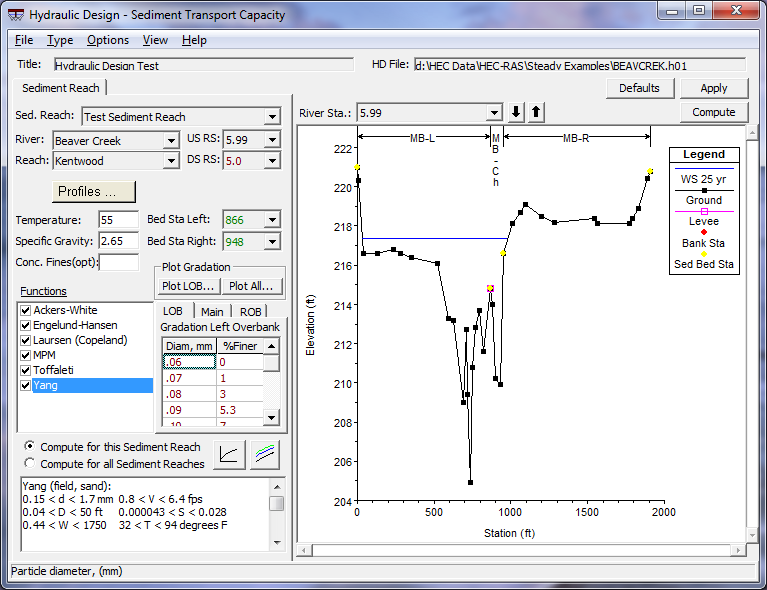
Task: Switch to the ROB gradation tab
Action: click(251, 311)
